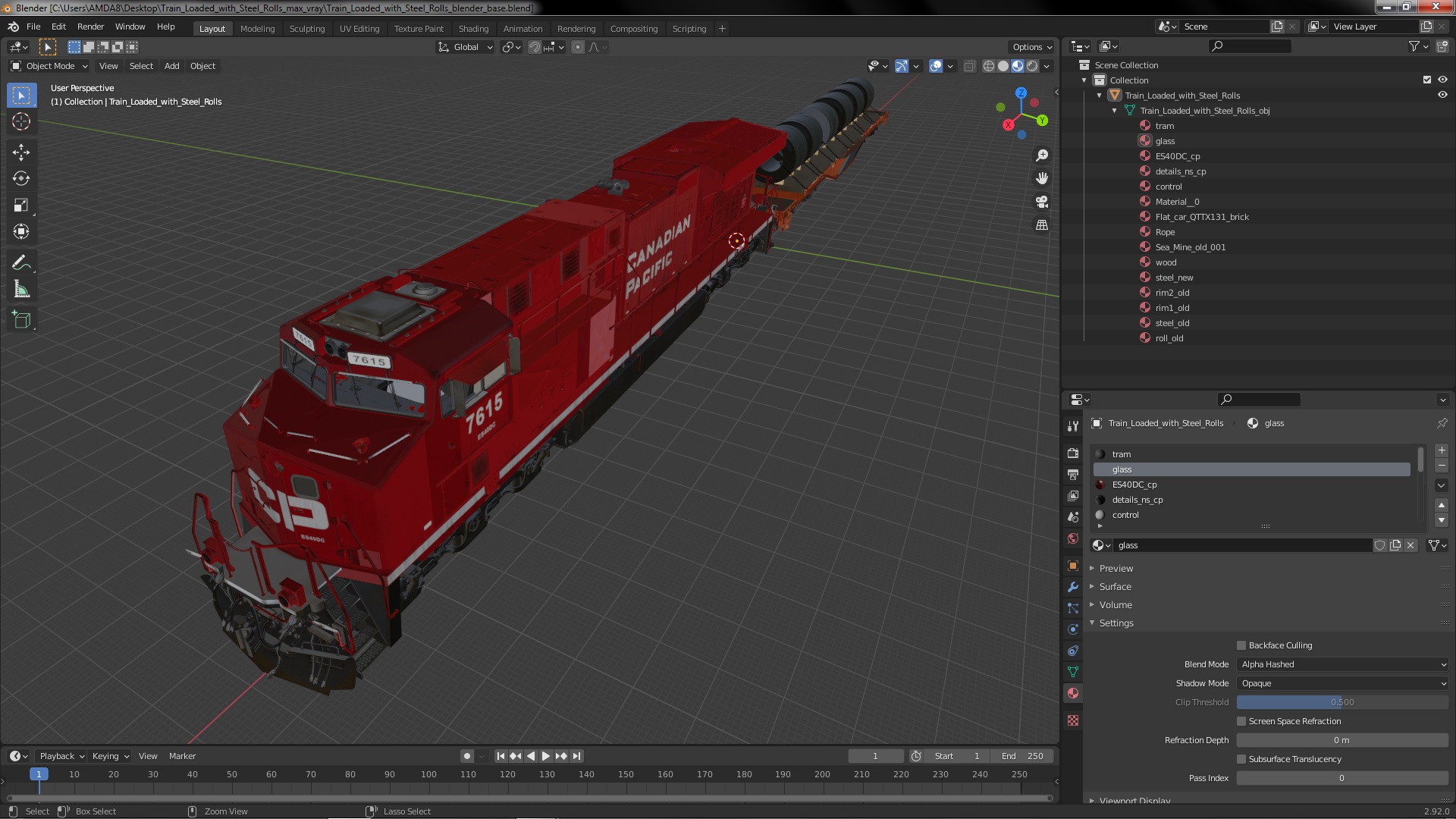Open the Object Mode dropdown
The height and width of the screenshot is (819, 1456).
pos(49,66)
